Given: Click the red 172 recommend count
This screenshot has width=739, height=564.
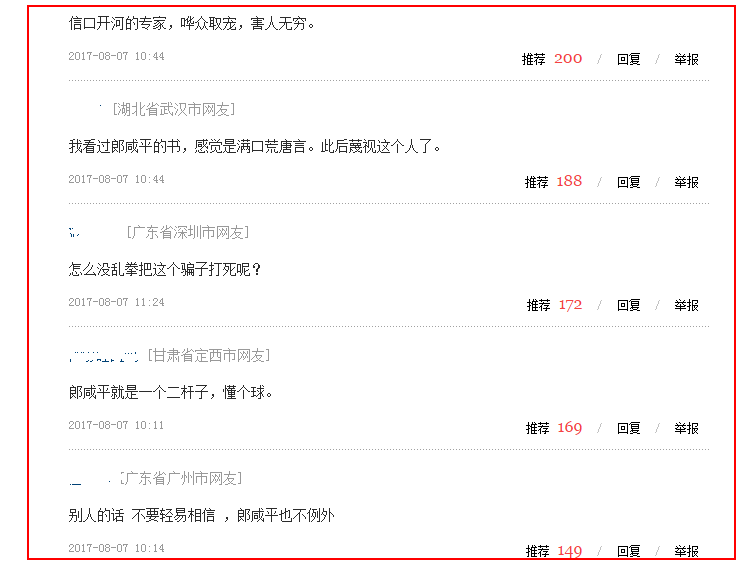Looking at the screenshot, I should coord(570,305).
